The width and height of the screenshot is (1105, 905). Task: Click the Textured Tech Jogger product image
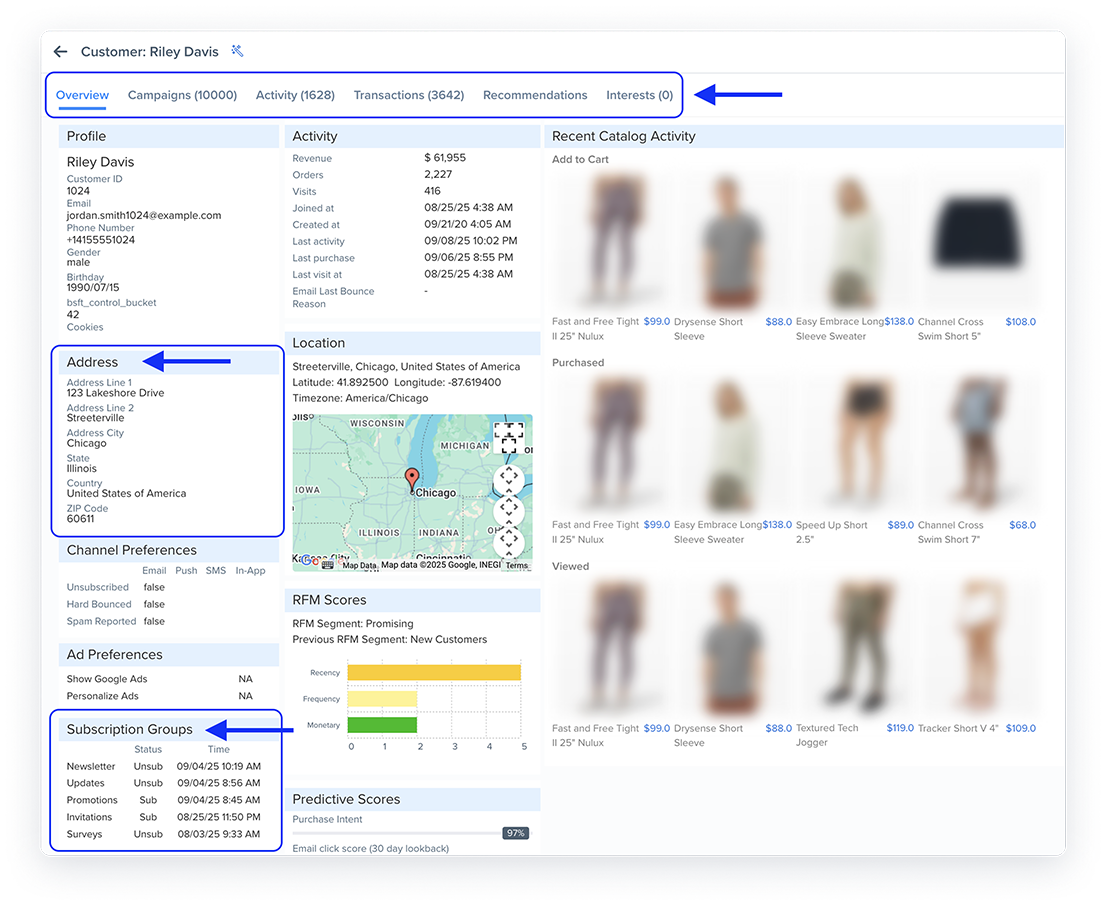click(x=857, y=644)
